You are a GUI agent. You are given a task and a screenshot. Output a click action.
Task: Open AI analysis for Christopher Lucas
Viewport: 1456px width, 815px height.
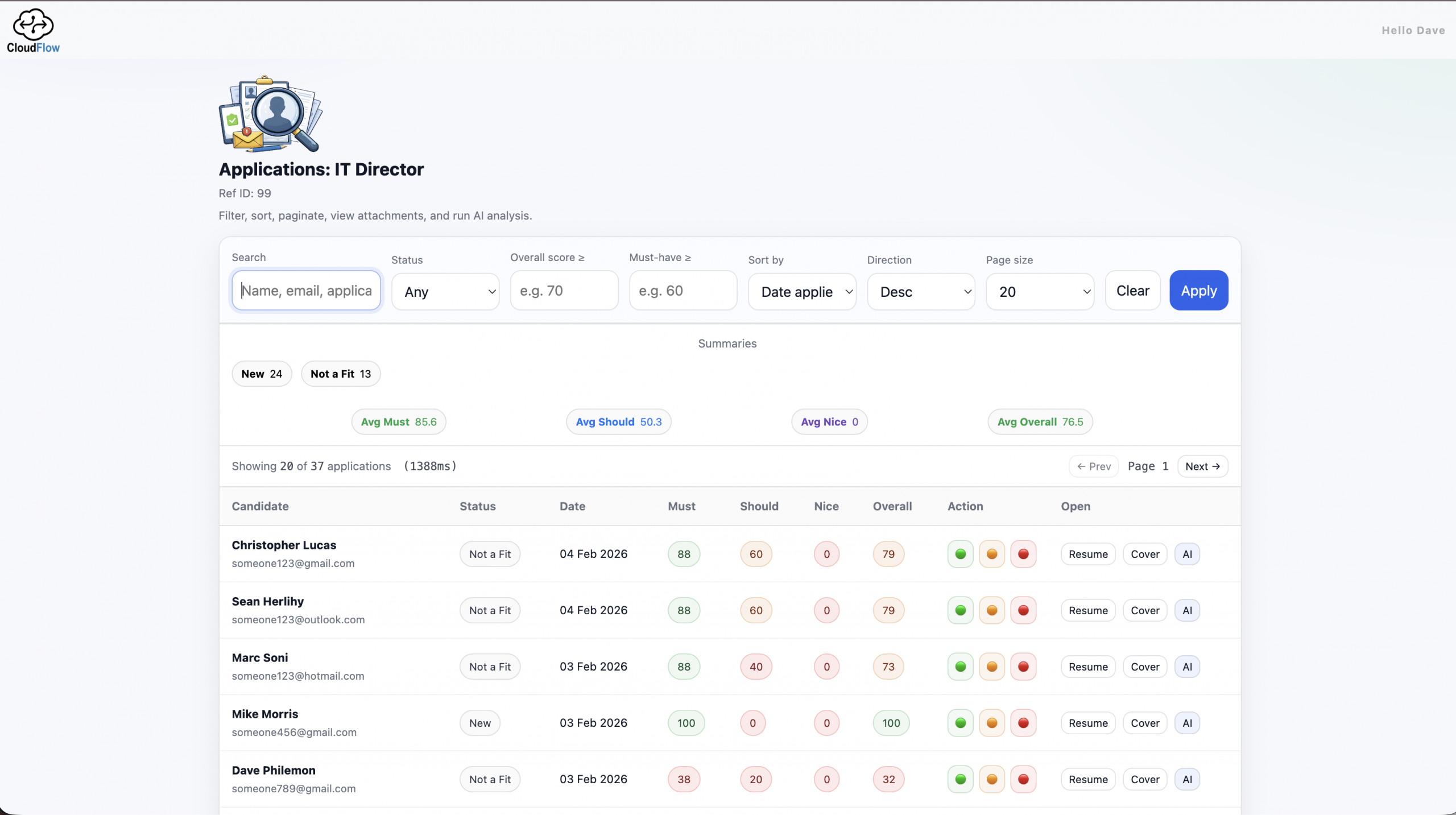[1188, 554]
